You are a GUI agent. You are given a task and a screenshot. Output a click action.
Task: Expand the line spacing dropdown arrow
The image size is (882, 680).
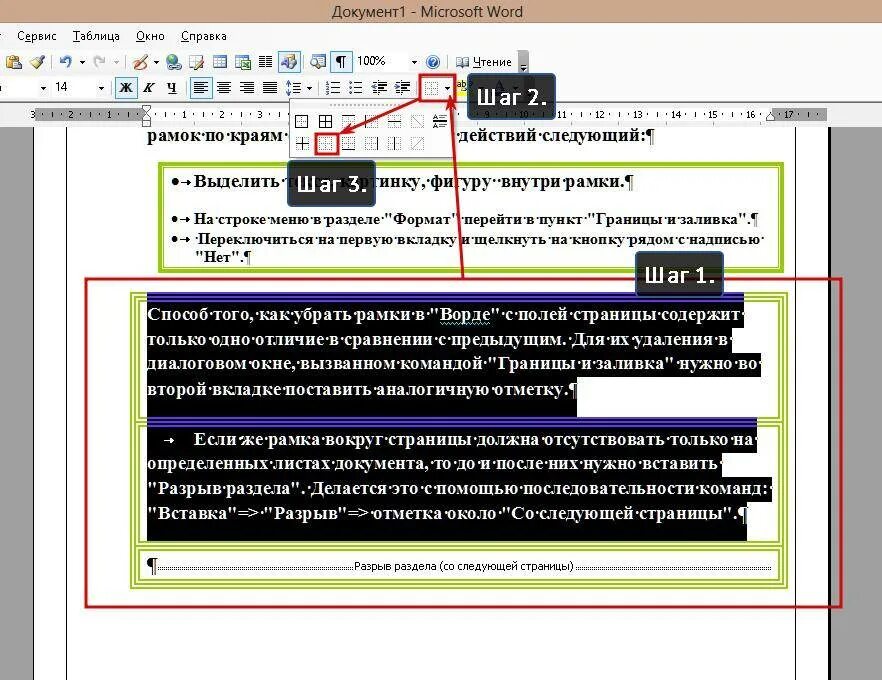(x=308, y=87)
